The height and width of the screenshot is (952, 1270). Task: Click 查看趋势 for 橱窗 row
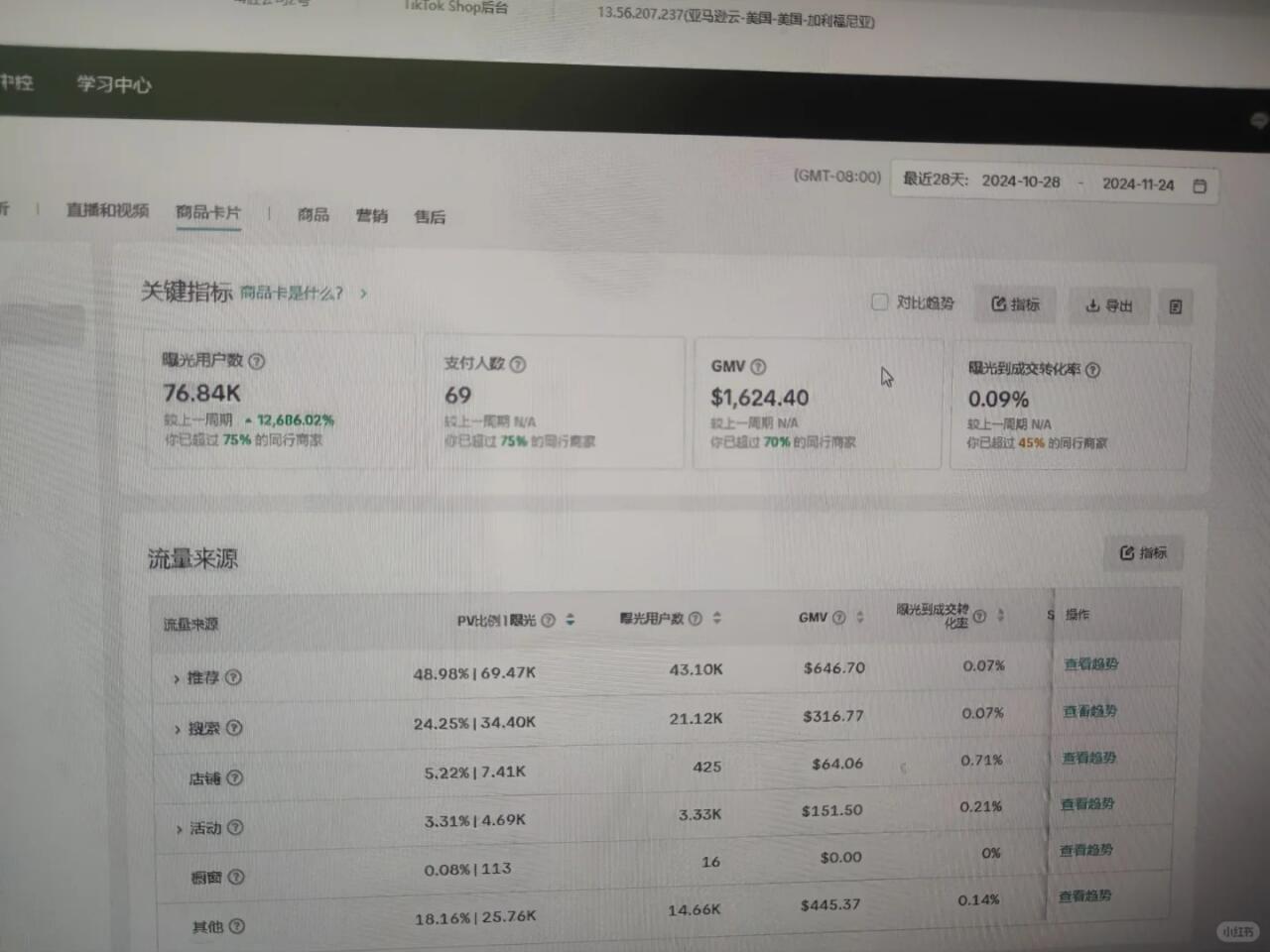pos(1086,850)
